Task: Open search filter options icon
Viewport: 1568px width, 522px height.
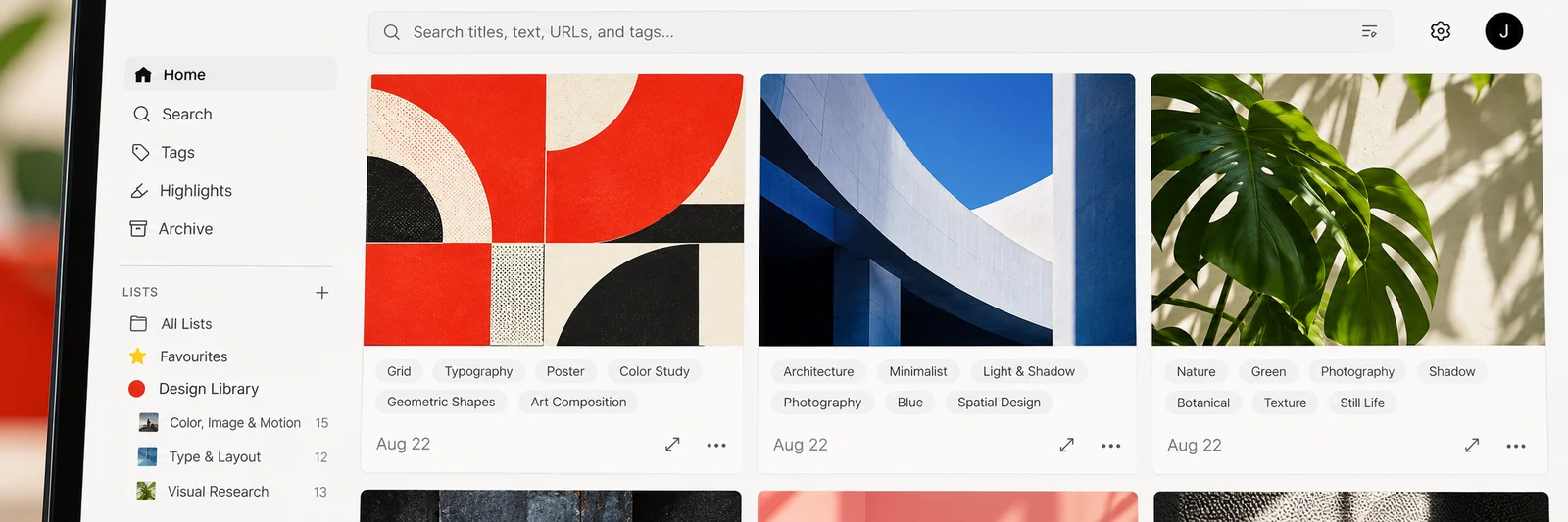Action: [1369, 32]
